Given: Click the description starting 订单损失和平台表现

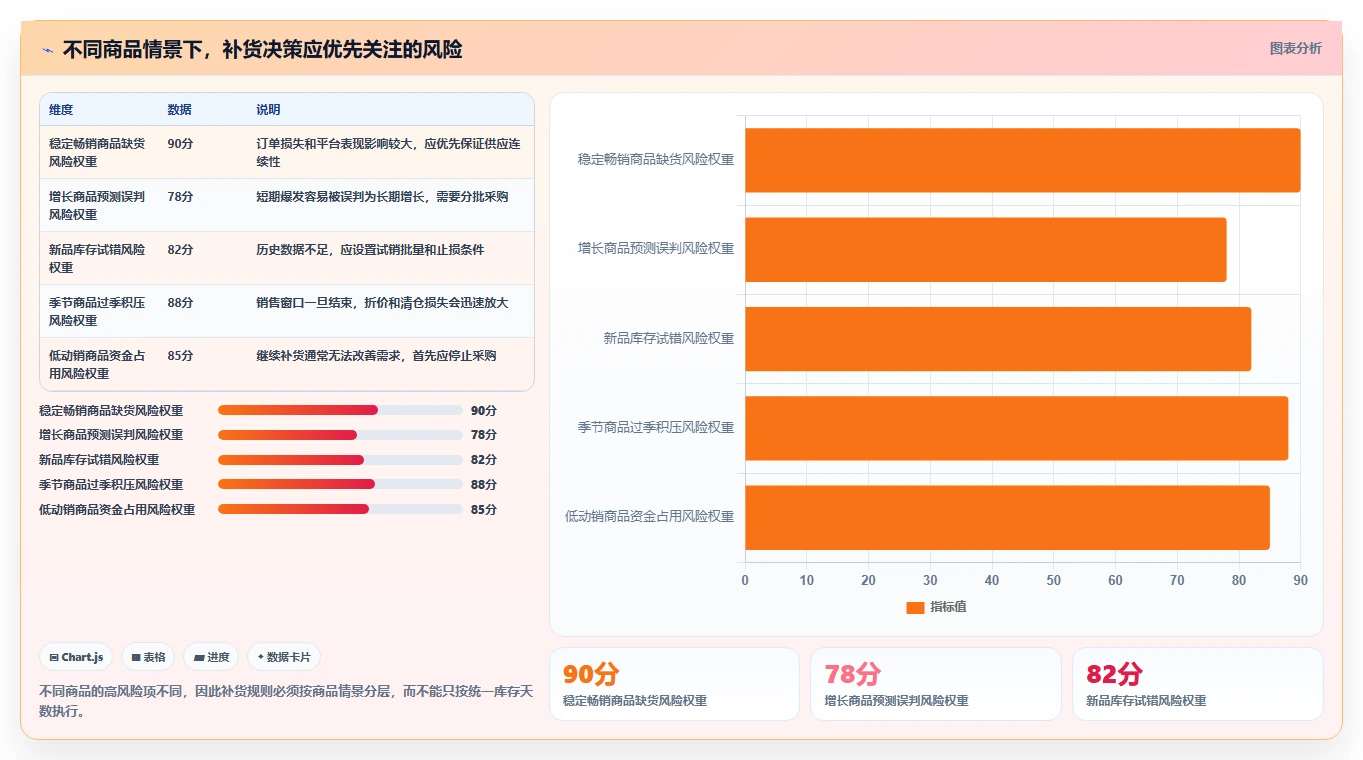Looking at the screenshot, I should [x=388, y=152].
